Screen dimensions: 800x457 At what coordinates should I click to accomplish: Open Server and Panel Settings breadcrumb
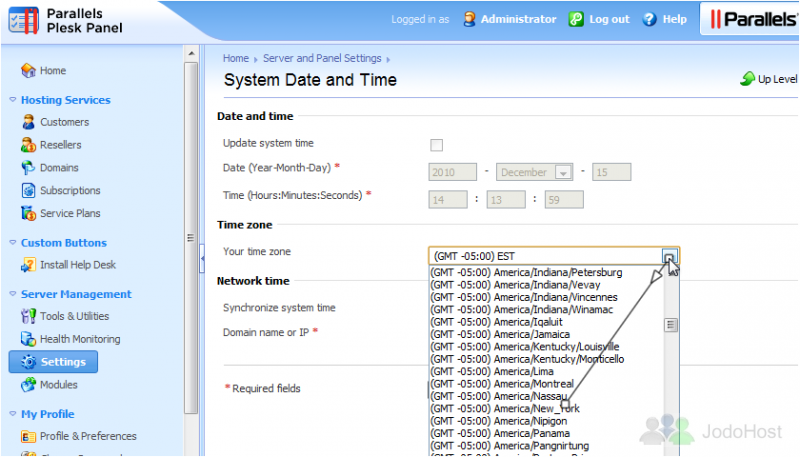point(322,58)
